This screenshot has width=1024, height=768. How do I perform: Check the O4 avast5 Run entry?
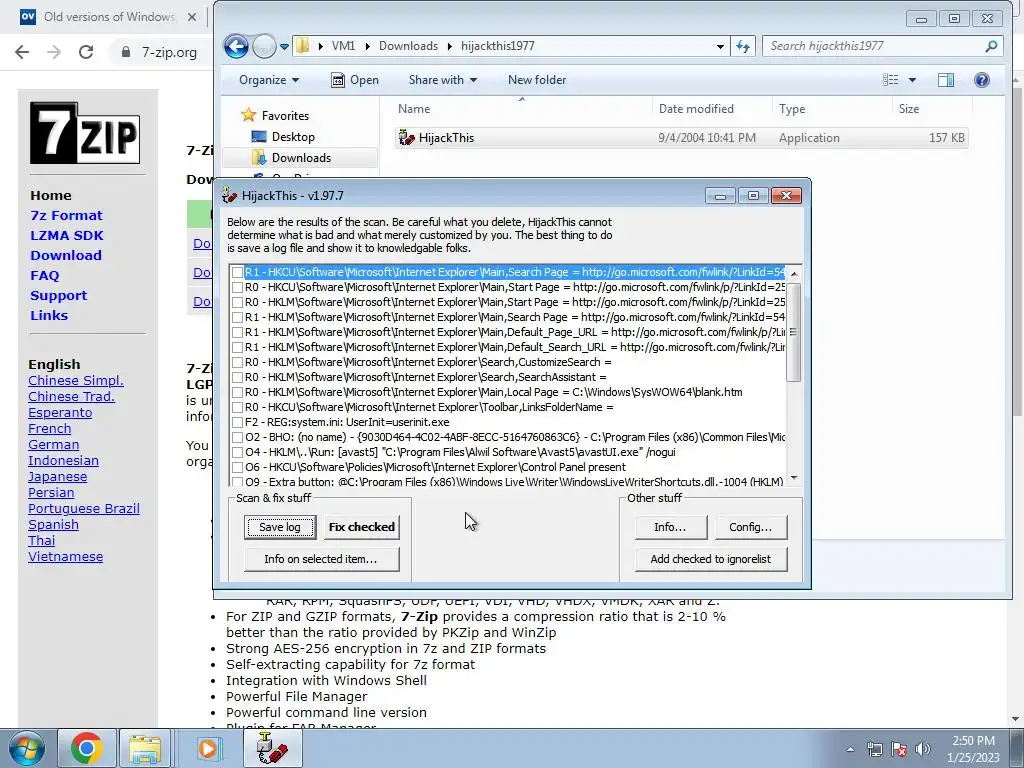pos(238,453)
